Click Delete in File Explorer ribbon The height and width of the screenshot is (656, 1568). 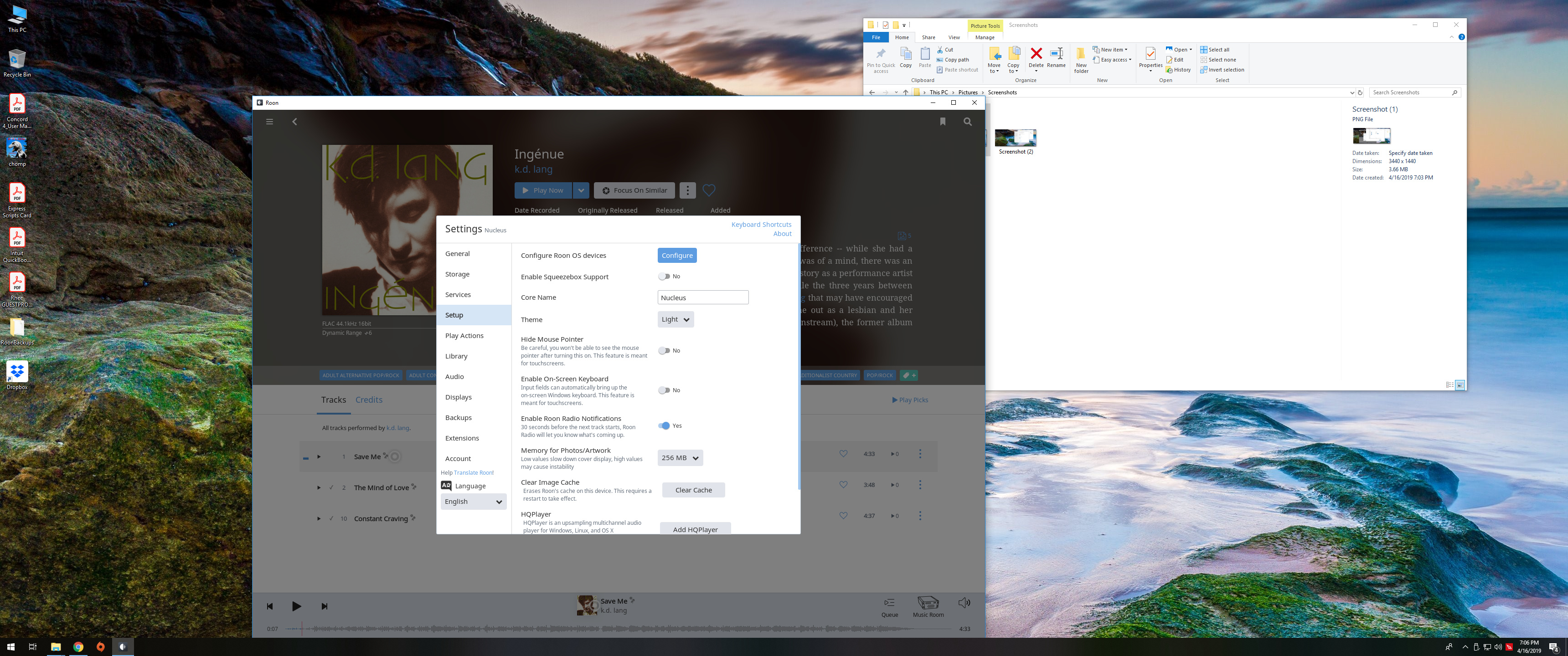coord(1036,59)
